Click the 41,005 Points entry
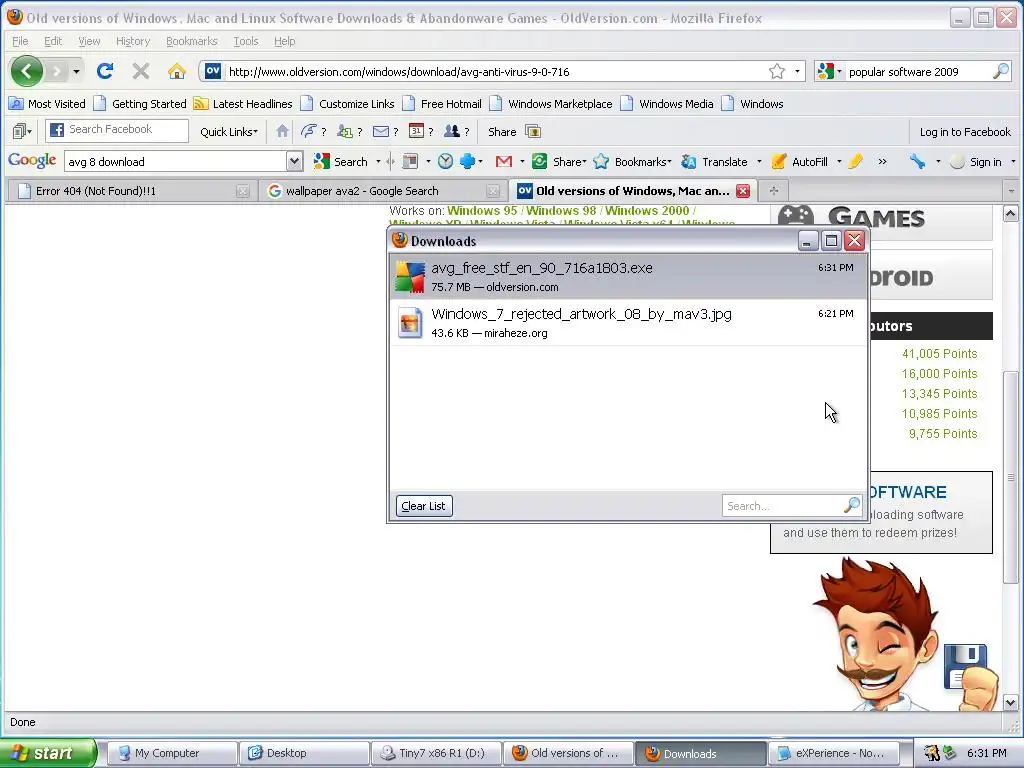1024x768 pixels. click(939, 354)
